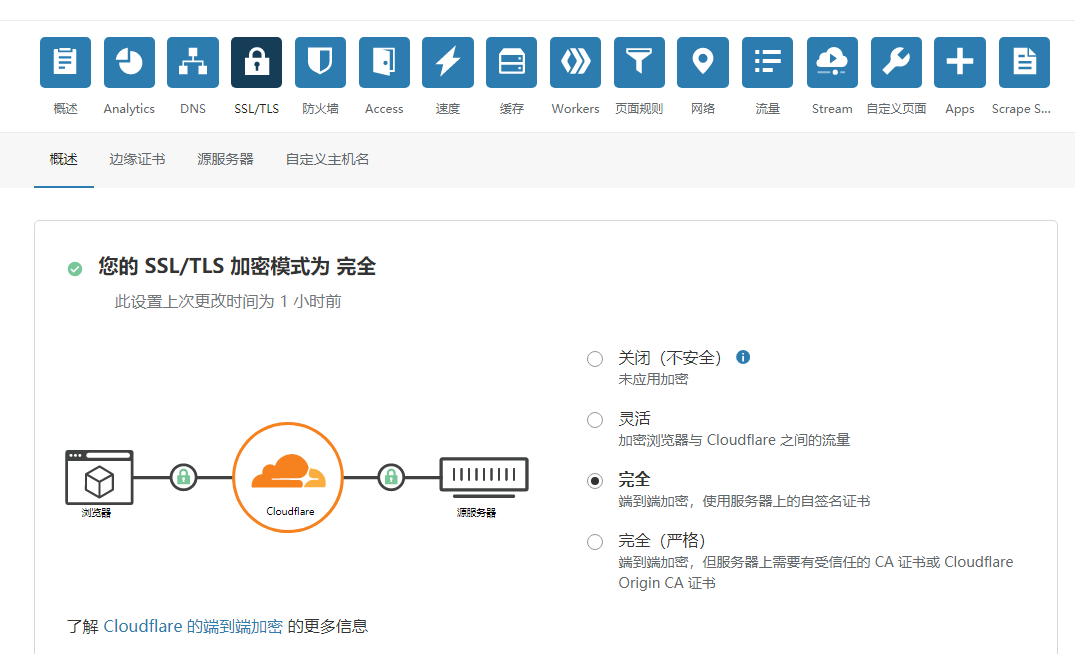1075x654 pixels.
Task: Open the 防火墙 firewall shield icon
Action: click(x=320, y=62)
